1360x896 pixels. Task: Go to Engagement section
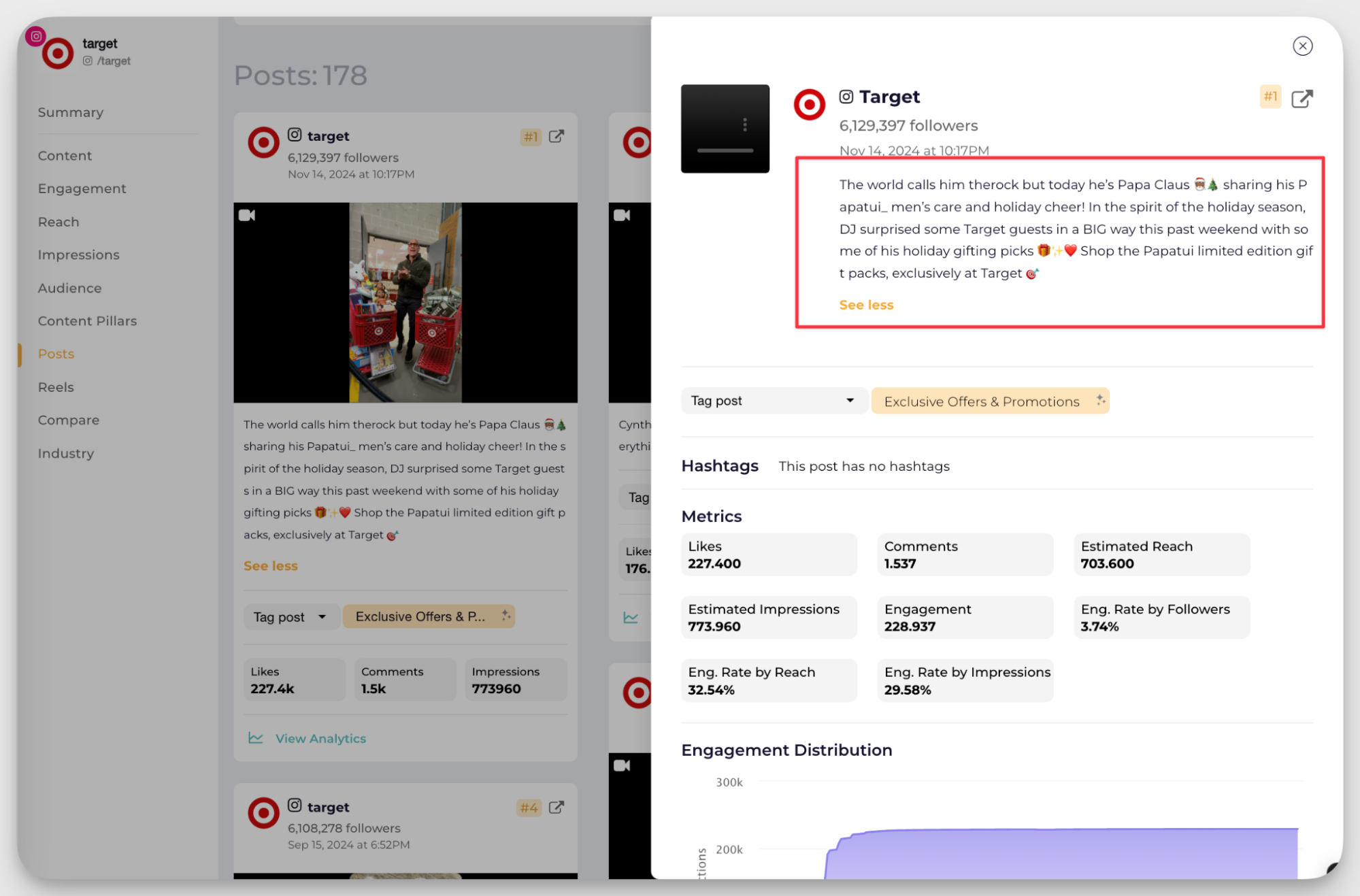point(82,188)
